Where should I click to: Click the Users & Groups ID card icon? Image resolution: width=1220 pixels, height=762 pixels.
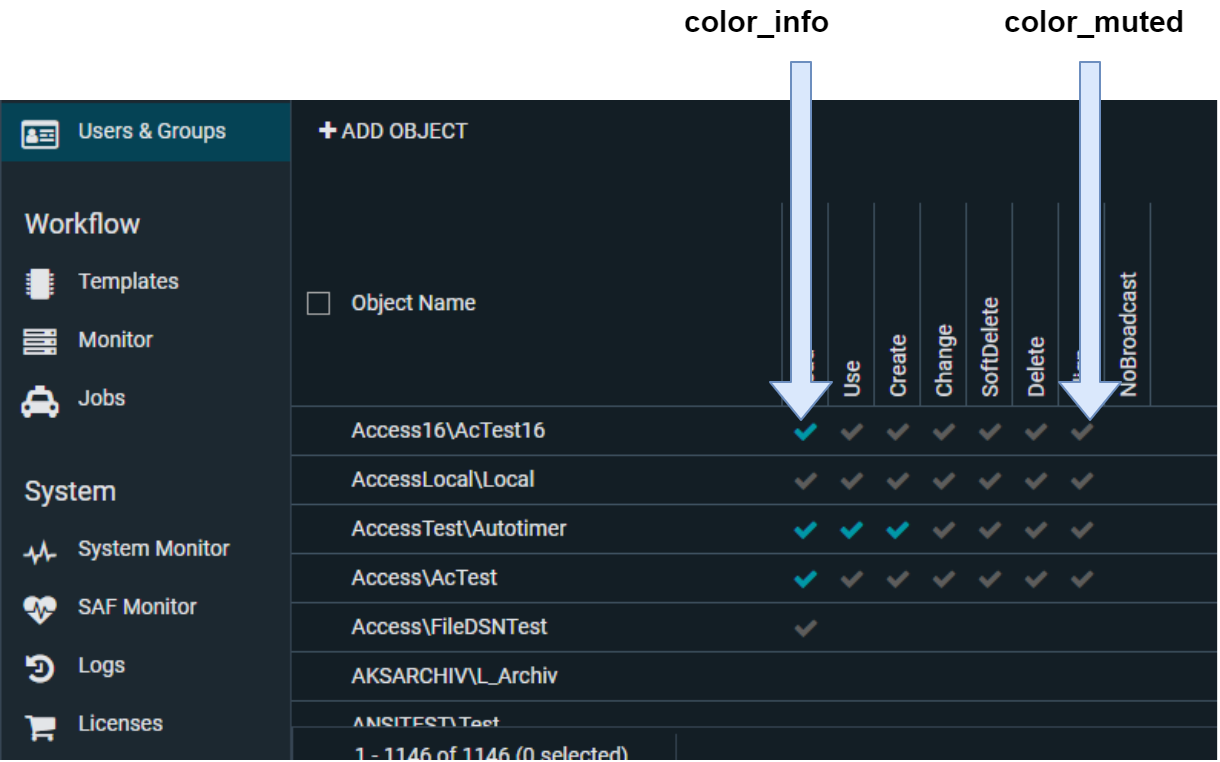[39, 133]
